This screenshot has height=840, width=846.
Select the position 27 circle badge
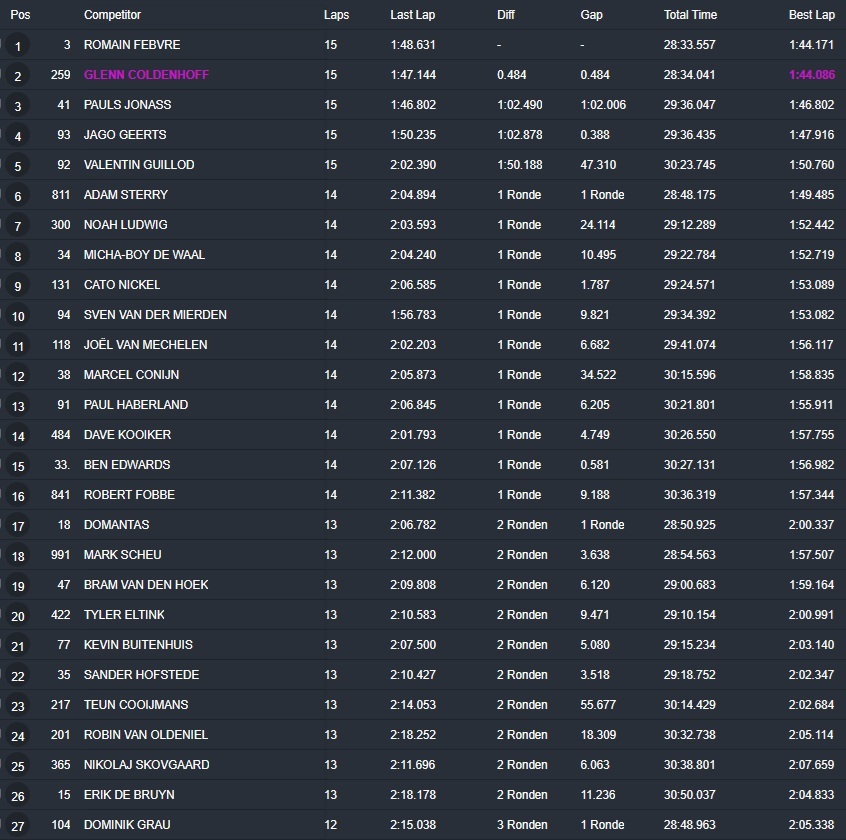point(18,826)
